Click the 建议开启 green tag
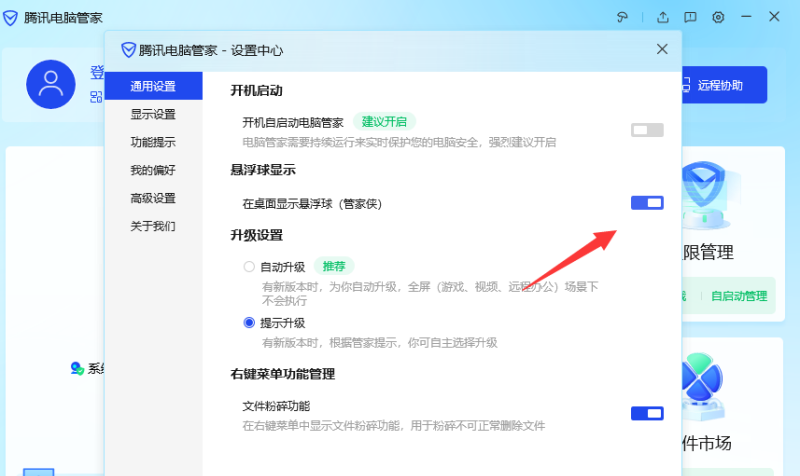 point(384,122)
